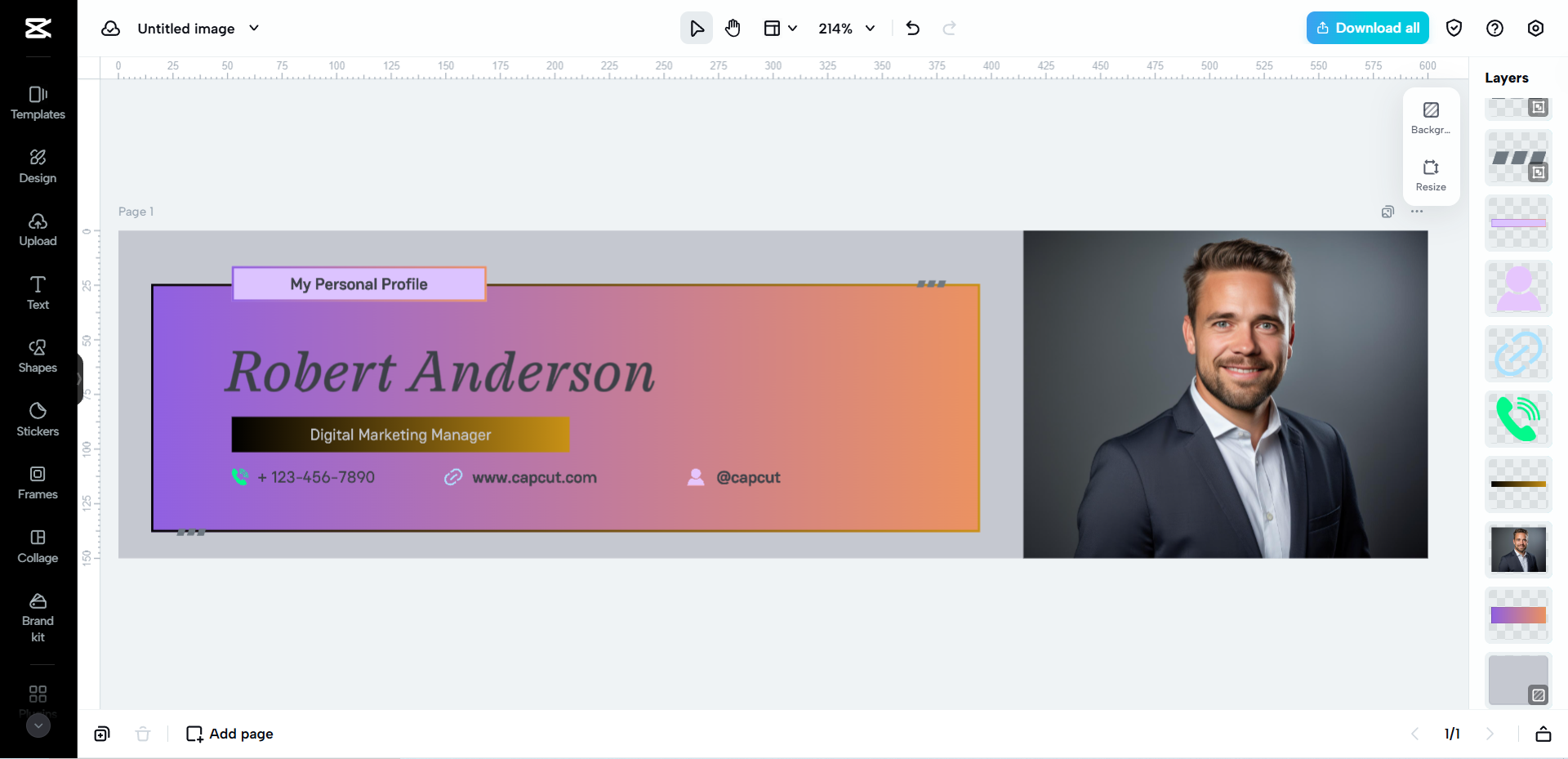This screenshot has height=759, width=1568.
Task: Select the portrait photo layer thumbnail
Action: click(x=1517, y=550)
